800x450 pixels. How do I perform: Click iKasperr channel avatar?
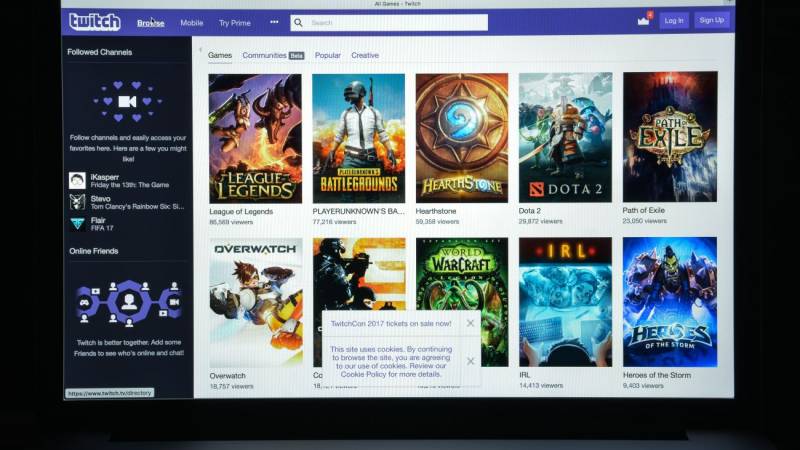point(77,181)
